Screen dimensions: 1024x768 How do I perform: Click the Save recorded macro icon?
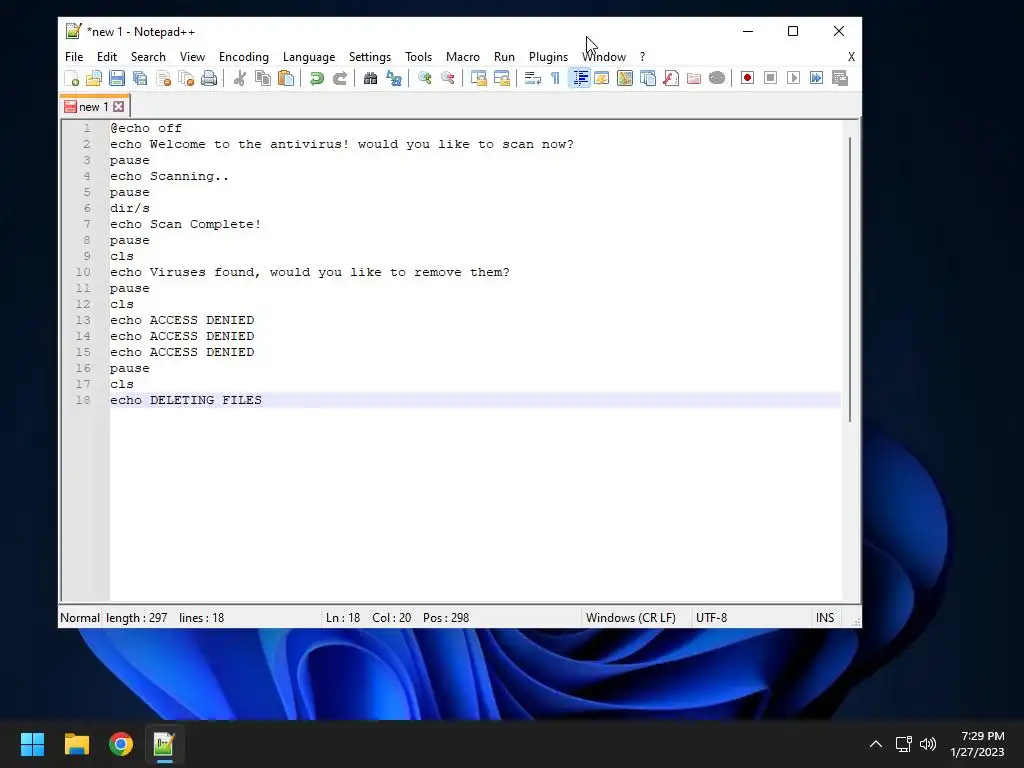(840, 78)
